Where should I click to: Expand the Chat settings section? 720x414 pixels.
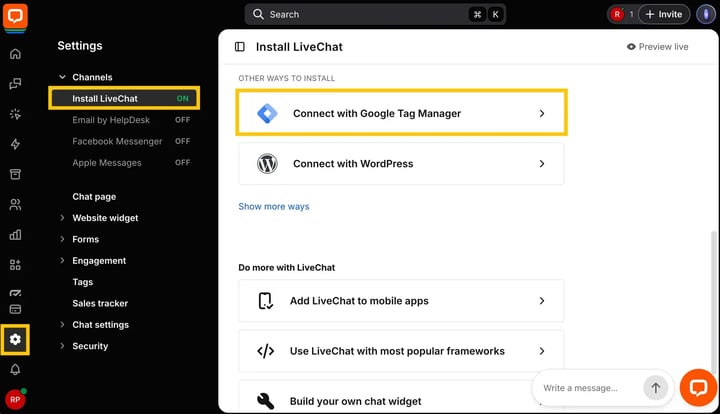pyautogui.click(x=62, y=324)
